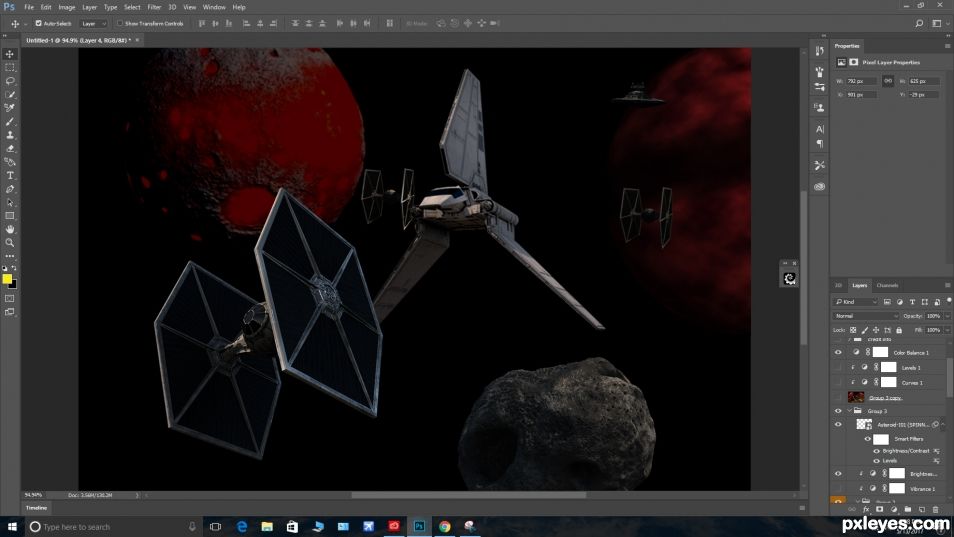Toggle Brightness/Contrast smart filter visibility
The width and height of the screenshot is (954, 537).
pos(877,451)
